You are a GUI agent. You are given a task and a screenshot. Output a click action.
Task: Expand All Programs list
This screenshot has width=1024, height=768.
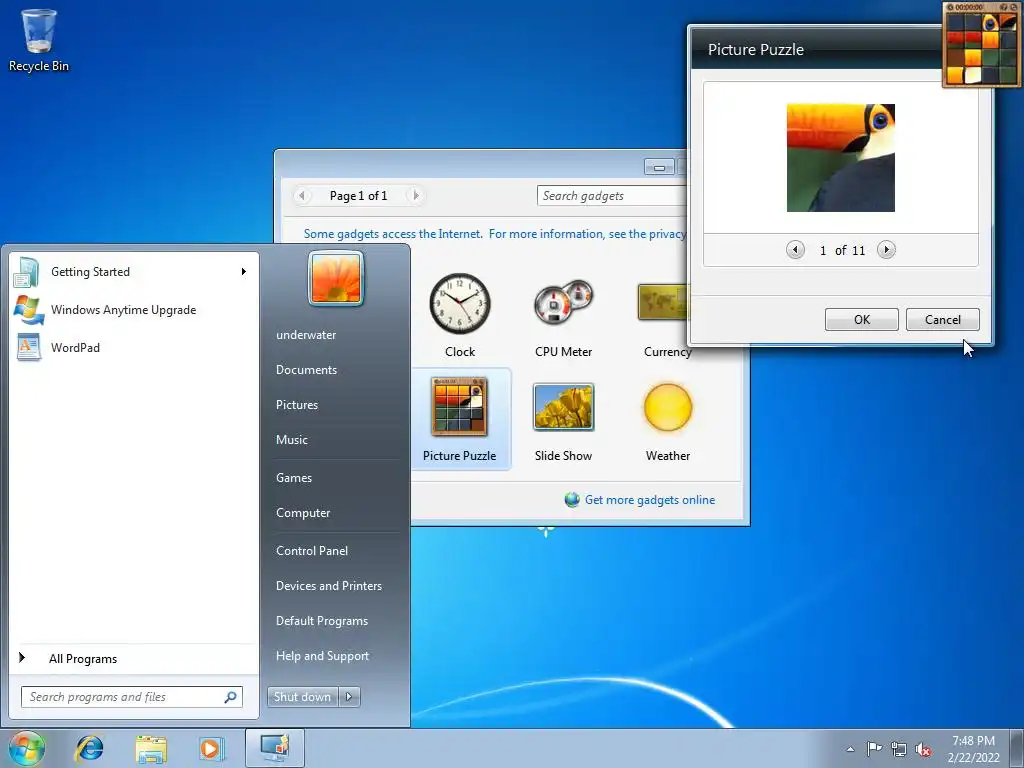pos(135,658)
